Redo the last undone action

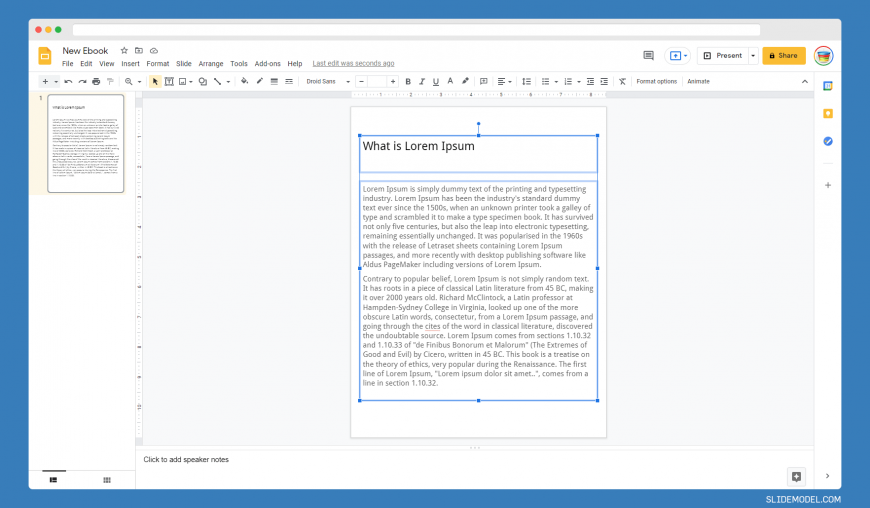(x=82, y=82)
